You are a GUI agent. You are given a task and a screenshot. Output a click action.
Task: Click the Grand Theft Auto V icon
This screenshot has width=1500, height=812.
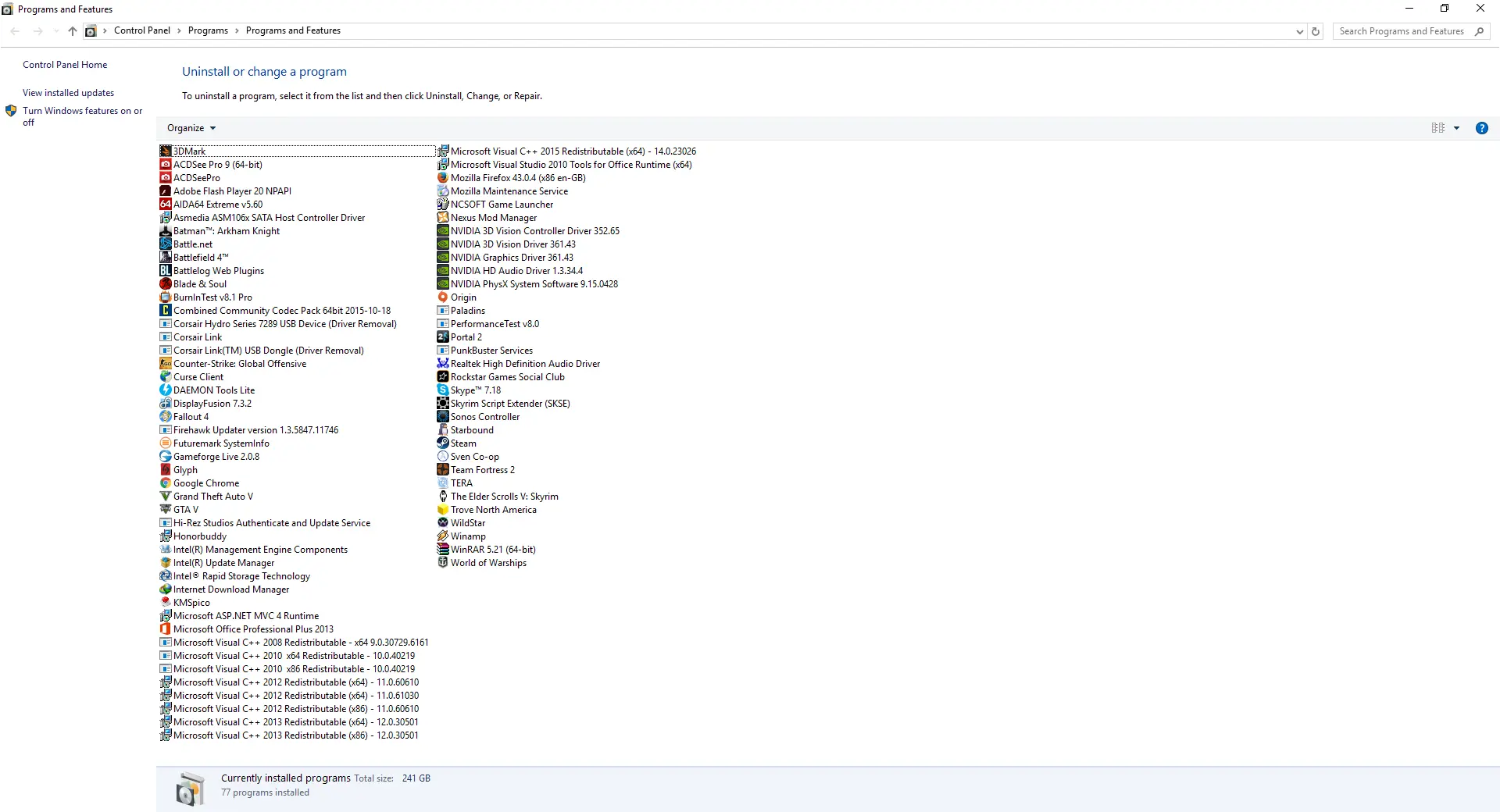pyautogui.click(x=166, y=497)
